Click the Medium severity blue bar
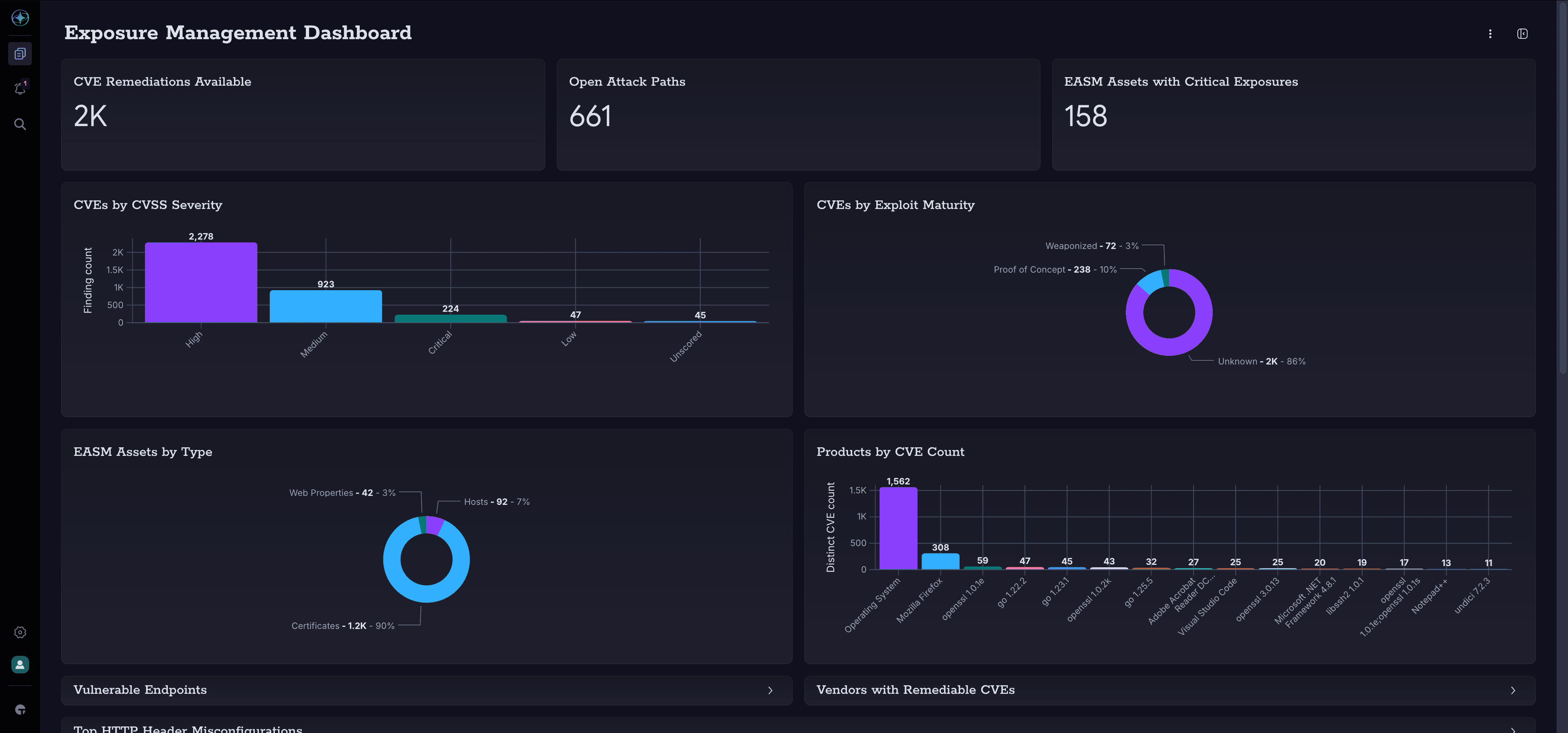 tap(326, 307)
